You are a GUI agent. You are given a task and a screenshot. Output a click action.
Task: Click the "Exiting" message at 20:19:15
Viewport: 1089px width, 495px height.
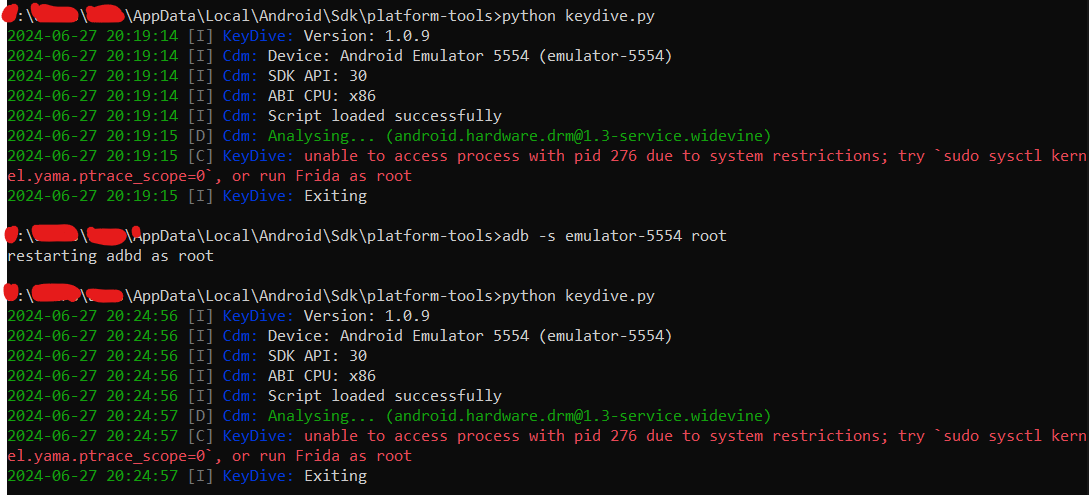point(335,196)
